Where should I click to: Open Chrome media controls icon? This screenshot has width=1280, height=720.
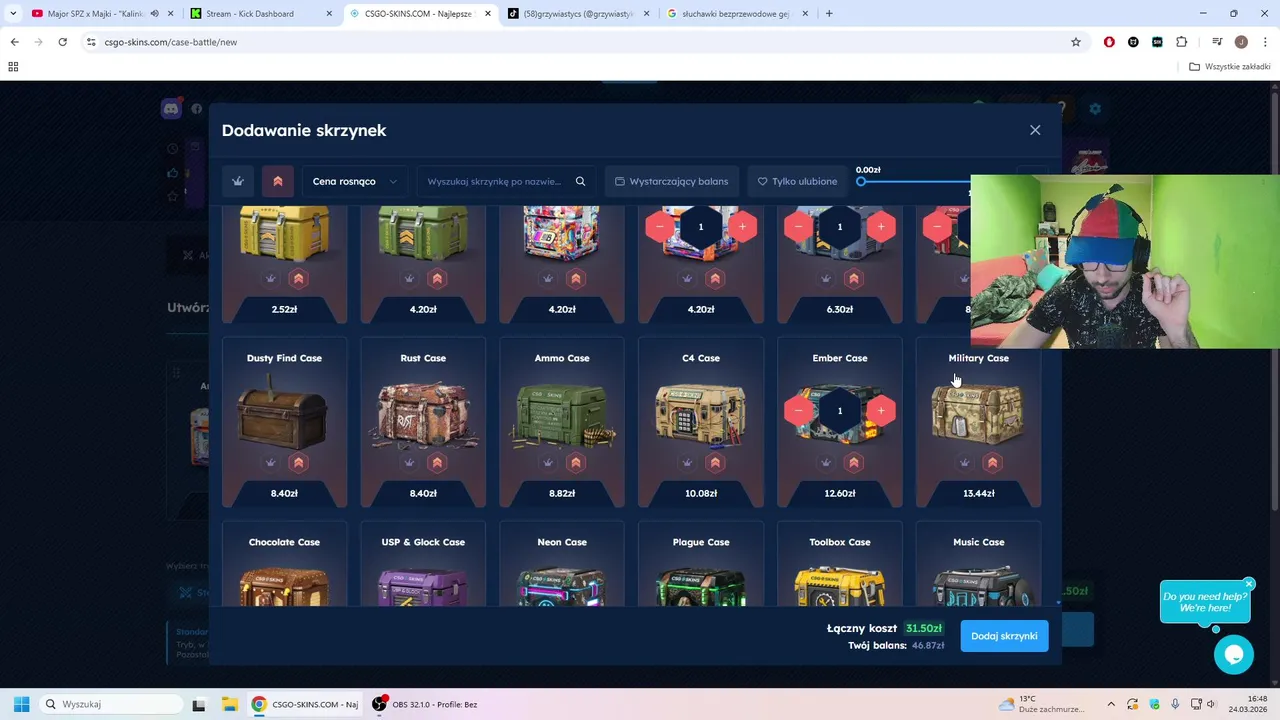tap(1217, 42)
